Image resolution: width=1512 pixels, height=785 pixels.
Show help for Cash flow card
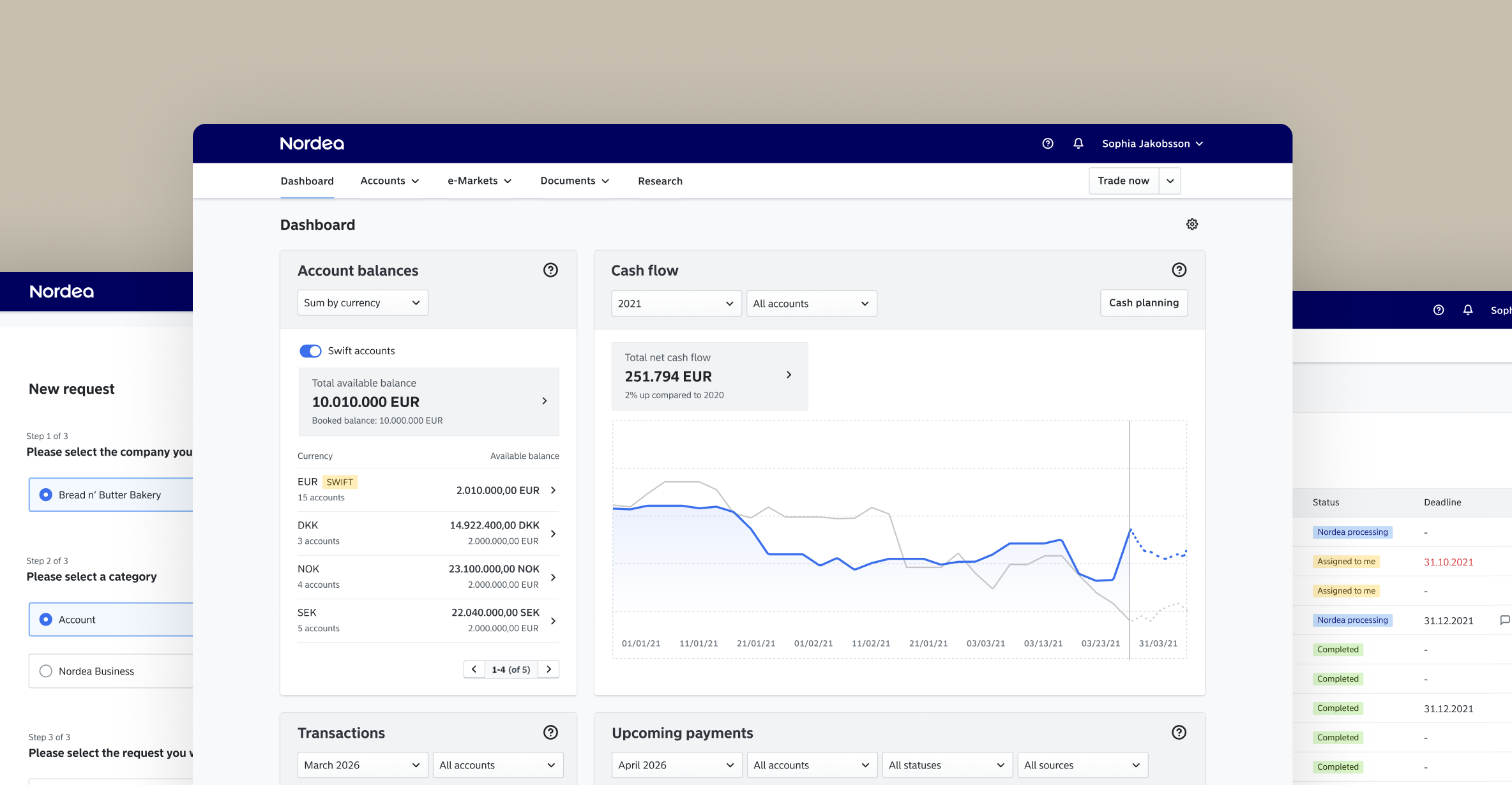tap(1179, 270)
